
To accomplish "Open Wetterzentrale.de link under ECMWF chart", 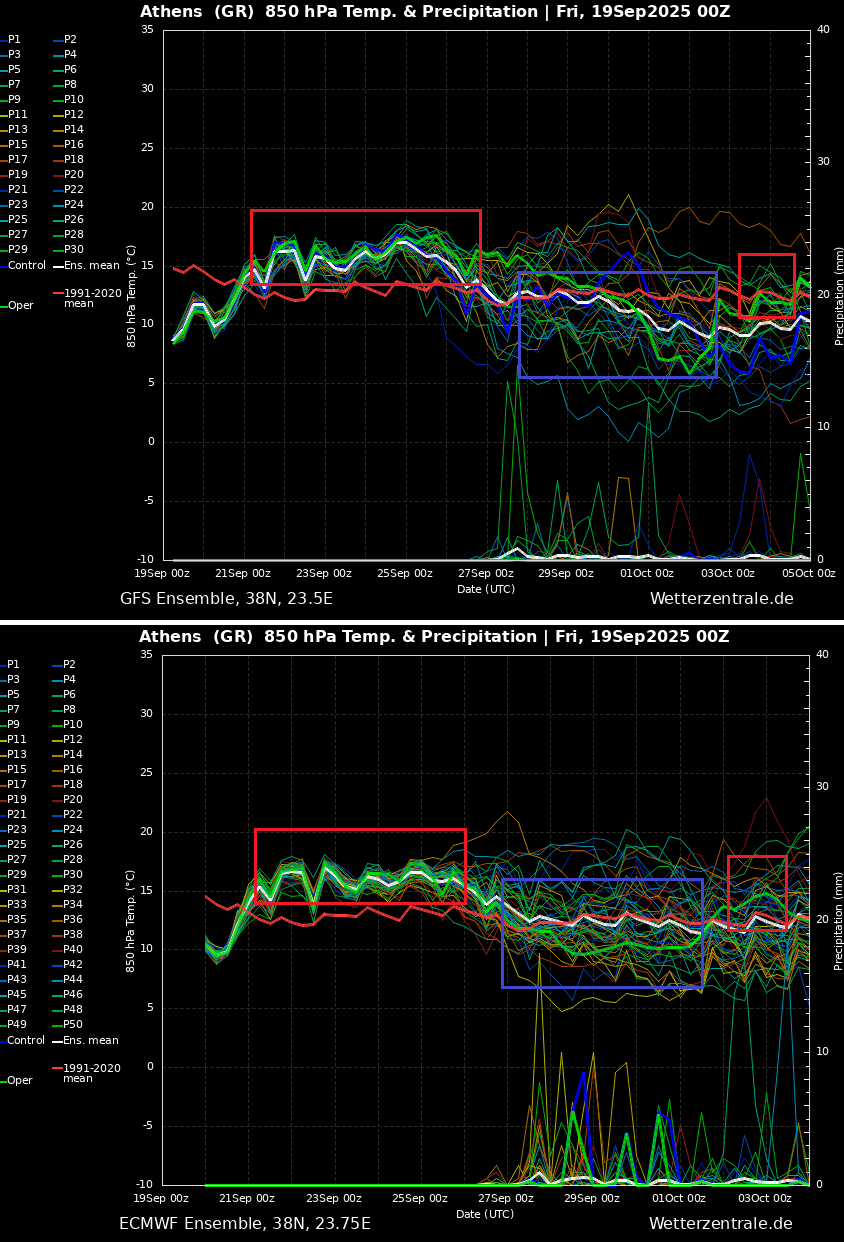I will tap(720, 1224).
